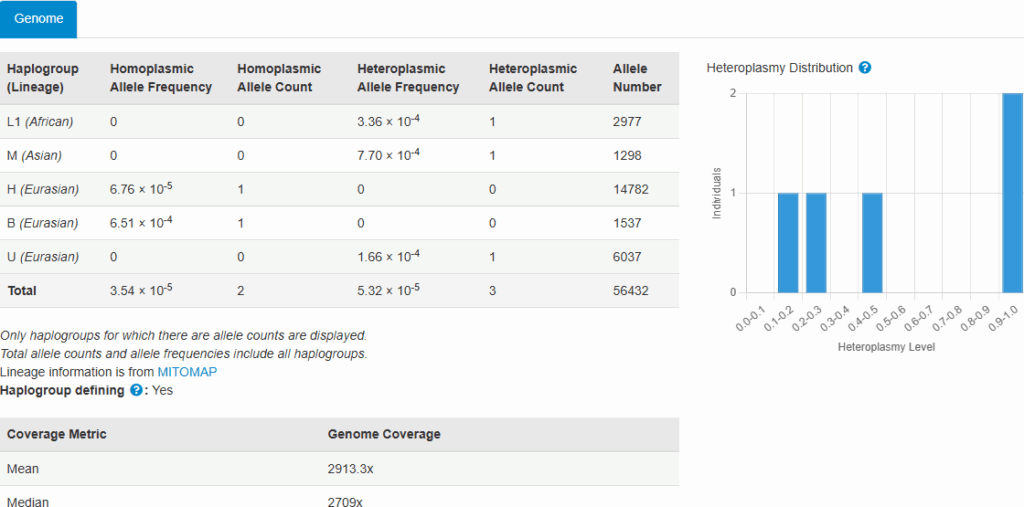
Task: Select the B (Eurasian) haplogroup row
Action: pos(43,223)
